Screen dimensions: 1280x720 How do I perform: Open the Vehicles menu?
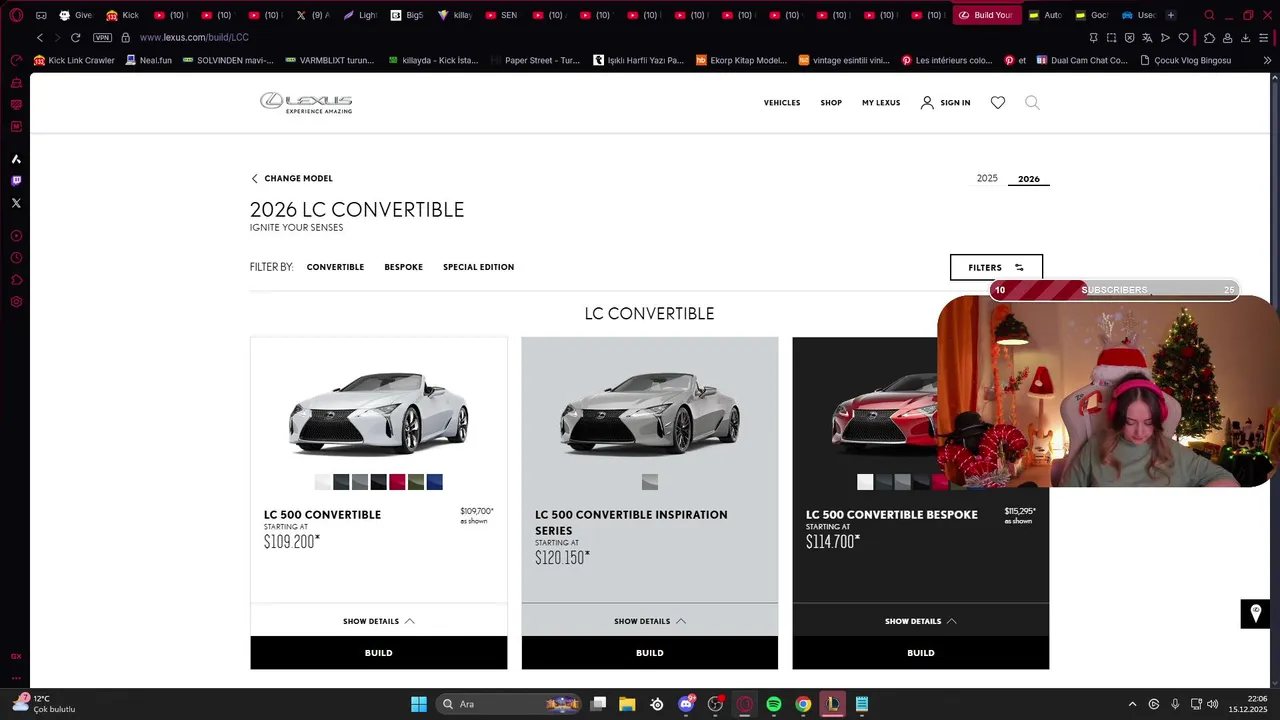tap(782, 103)
